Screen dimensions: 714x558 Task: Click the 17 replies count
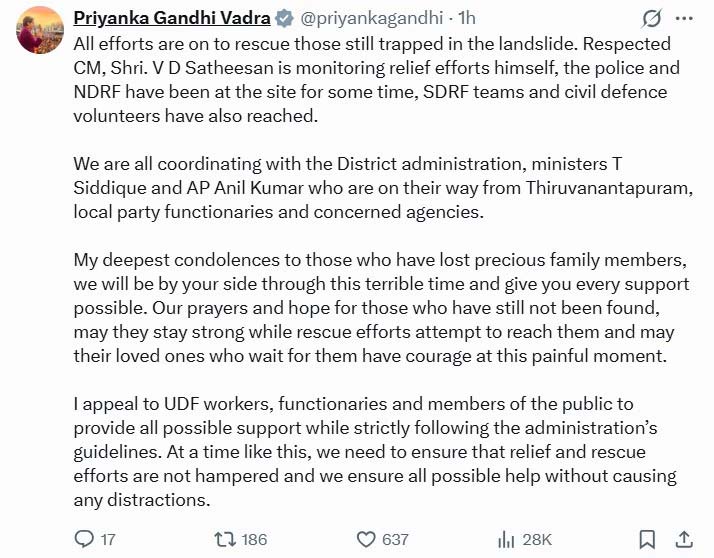[x=108, y=540]
